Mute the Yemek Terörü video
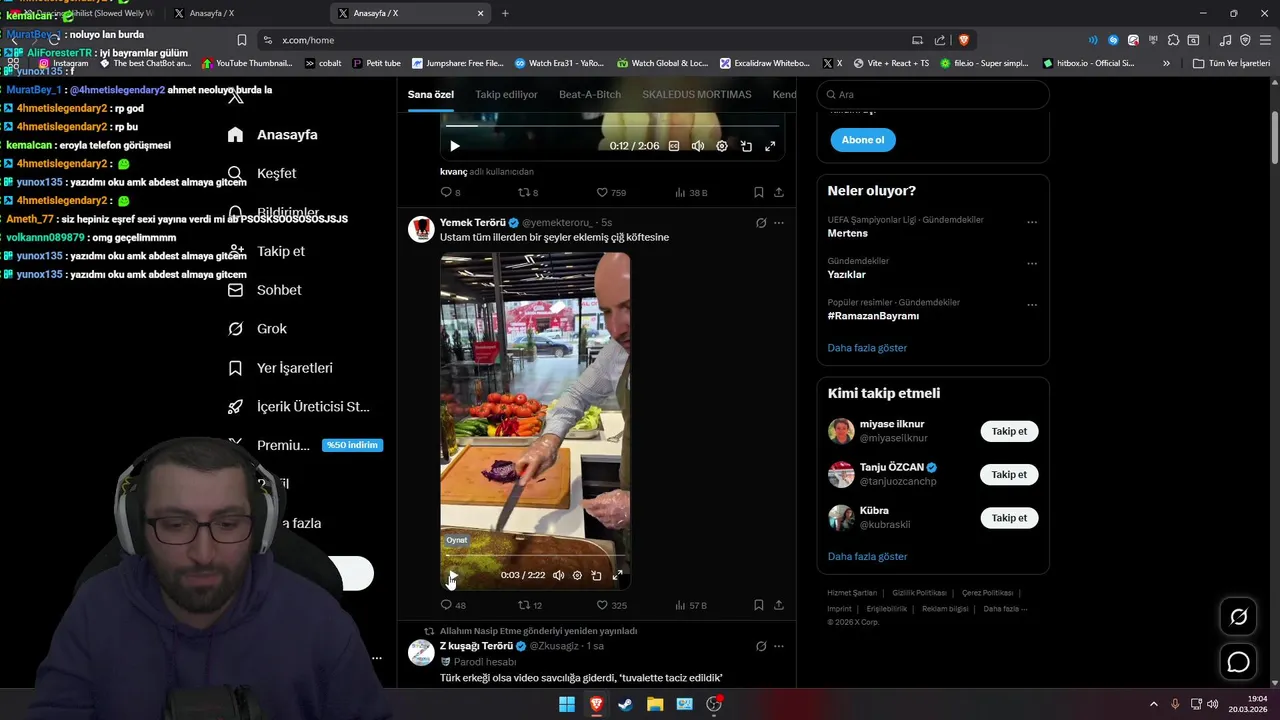The width and height of the screenshot is (1280, 720). (x=558, y=576)
